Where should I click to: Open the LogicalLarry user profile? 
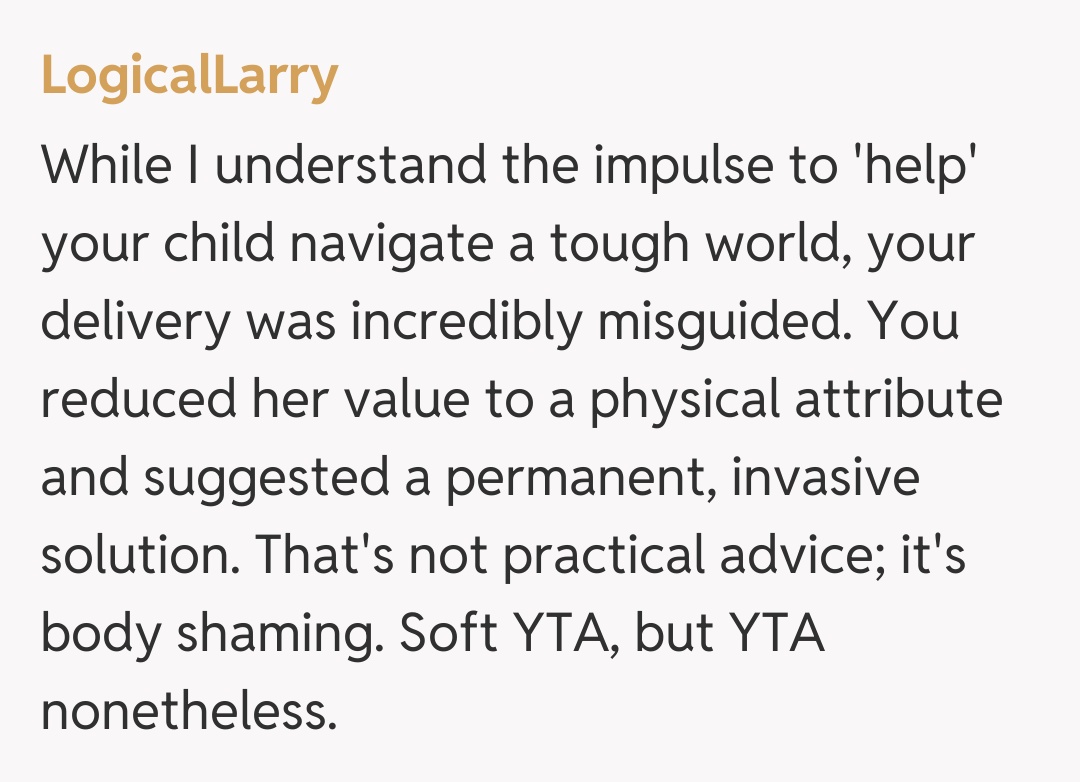click(189, 75)
